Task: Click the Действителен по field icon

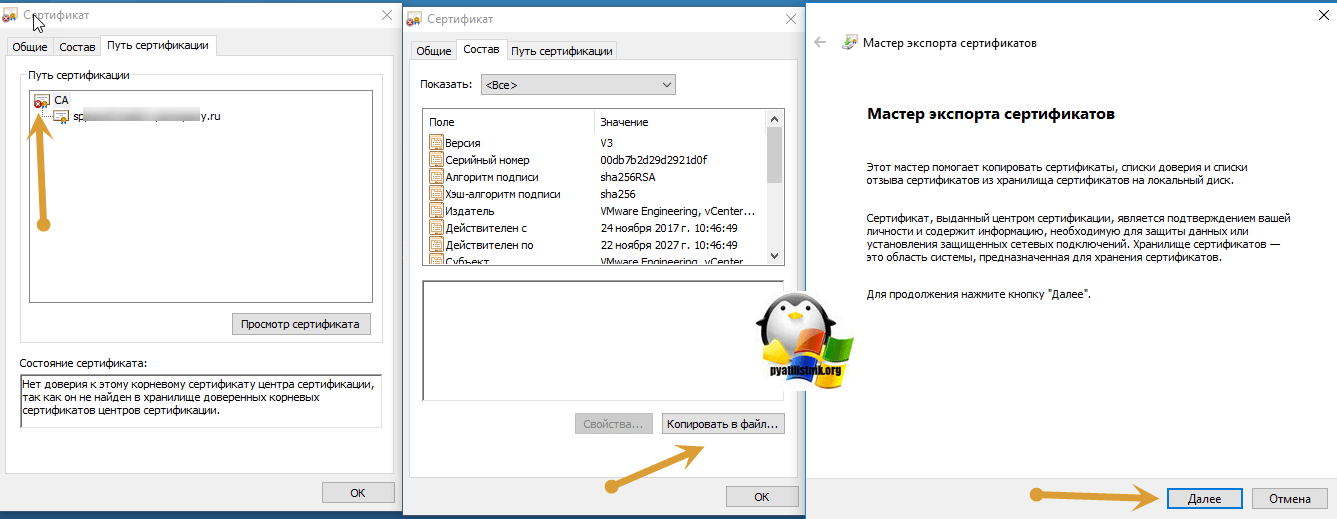Action: (436, 245)
